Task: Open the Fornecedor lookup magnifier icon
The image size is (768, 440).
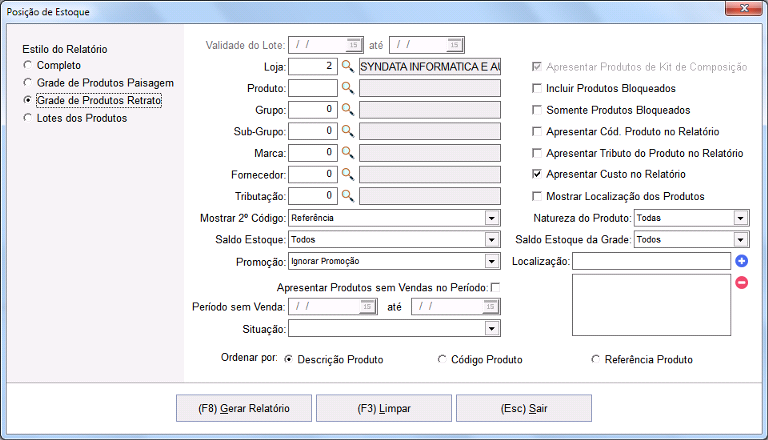Action: (x=348, y=174)
